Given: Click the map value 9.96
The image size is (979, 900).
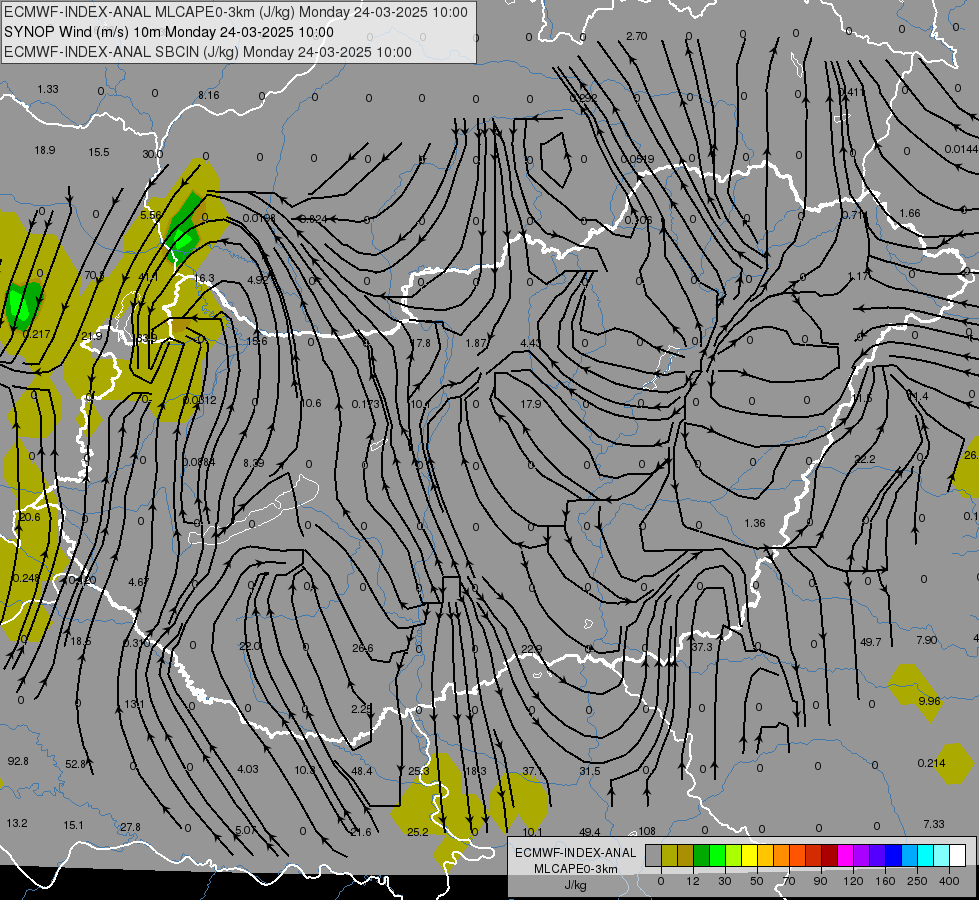Looking at the screenshot, I should [x=929, y=701].
